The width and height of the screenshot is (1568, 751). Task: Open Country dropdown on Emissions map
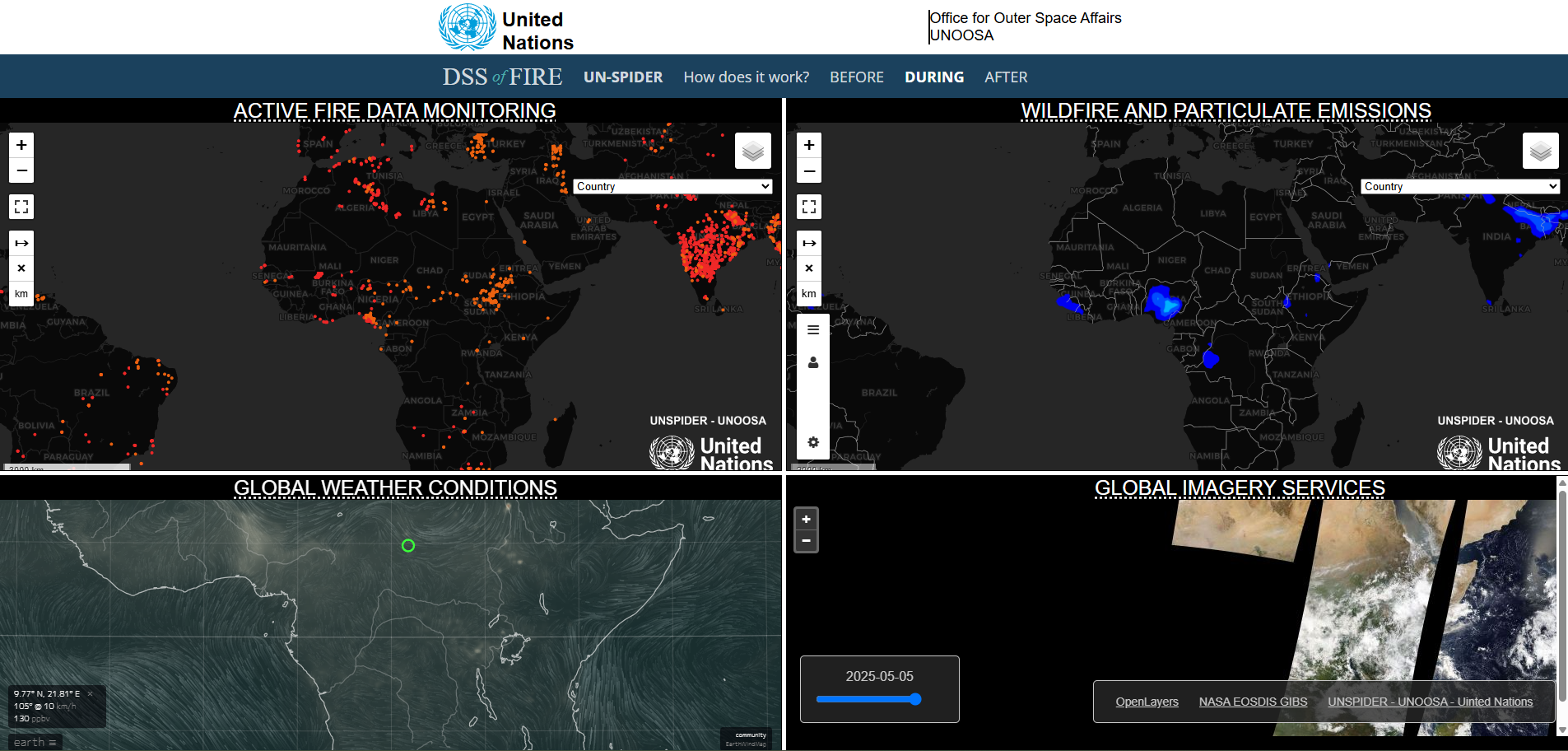click(1460, 187)
